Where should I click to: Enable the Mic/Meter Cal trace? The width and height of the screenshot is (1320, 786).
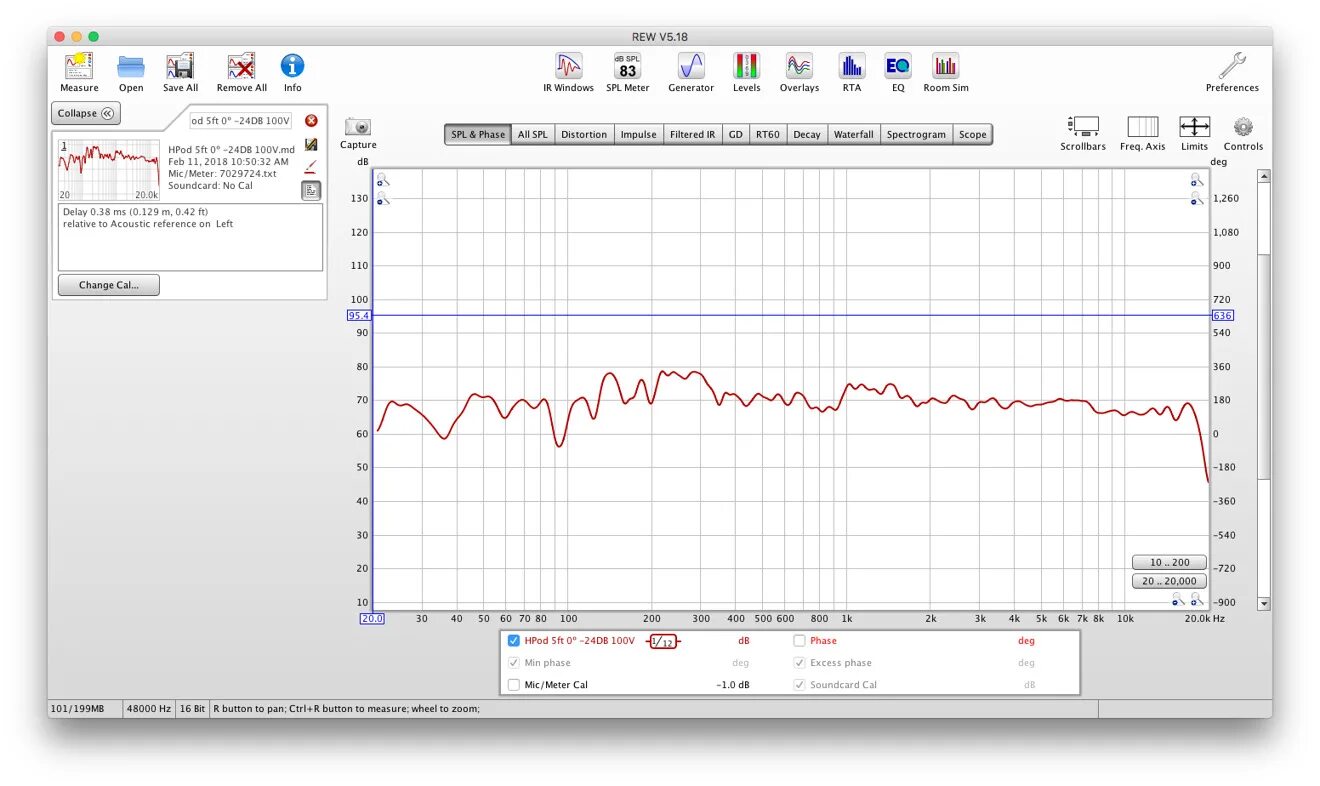click(x=514, y=685)
